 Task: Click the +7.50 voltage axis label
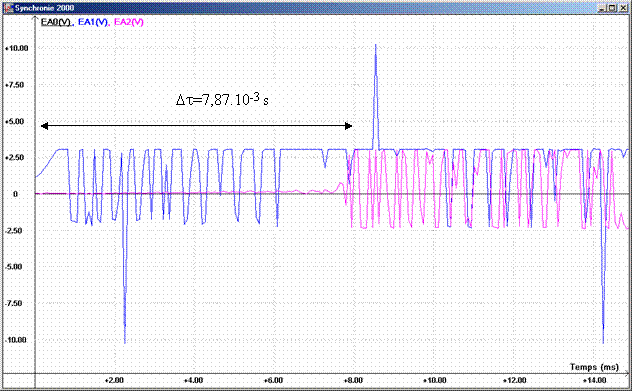(14, 85)
